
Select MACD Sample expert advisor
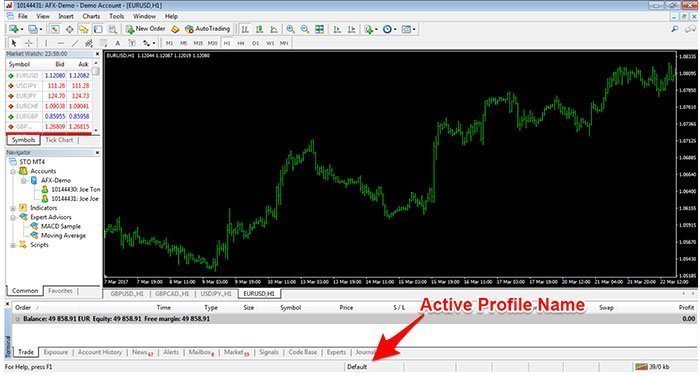61,226
